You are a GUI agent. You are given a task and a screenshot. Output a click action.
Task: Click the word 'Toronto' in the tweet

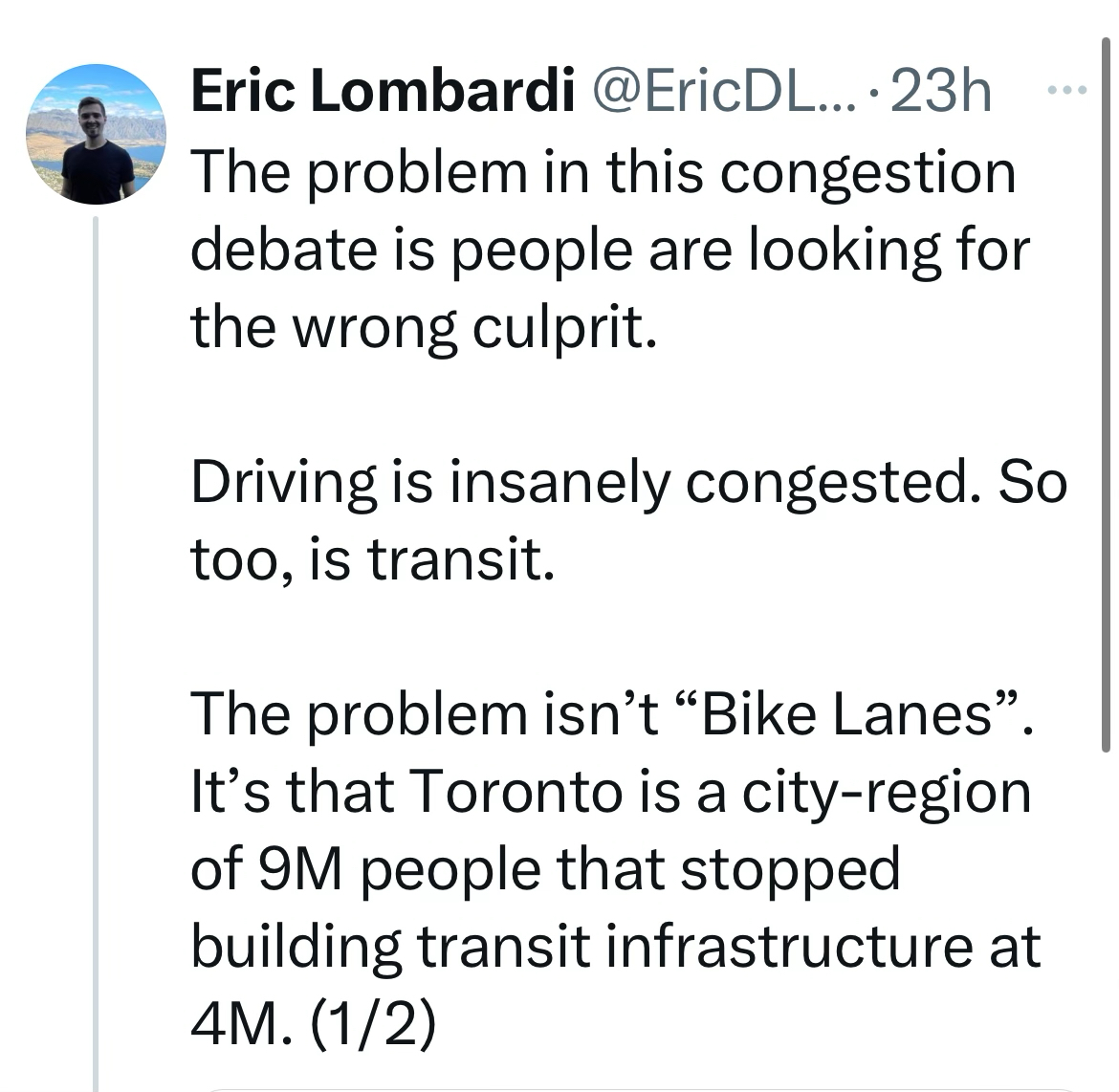tap(519, 793)
